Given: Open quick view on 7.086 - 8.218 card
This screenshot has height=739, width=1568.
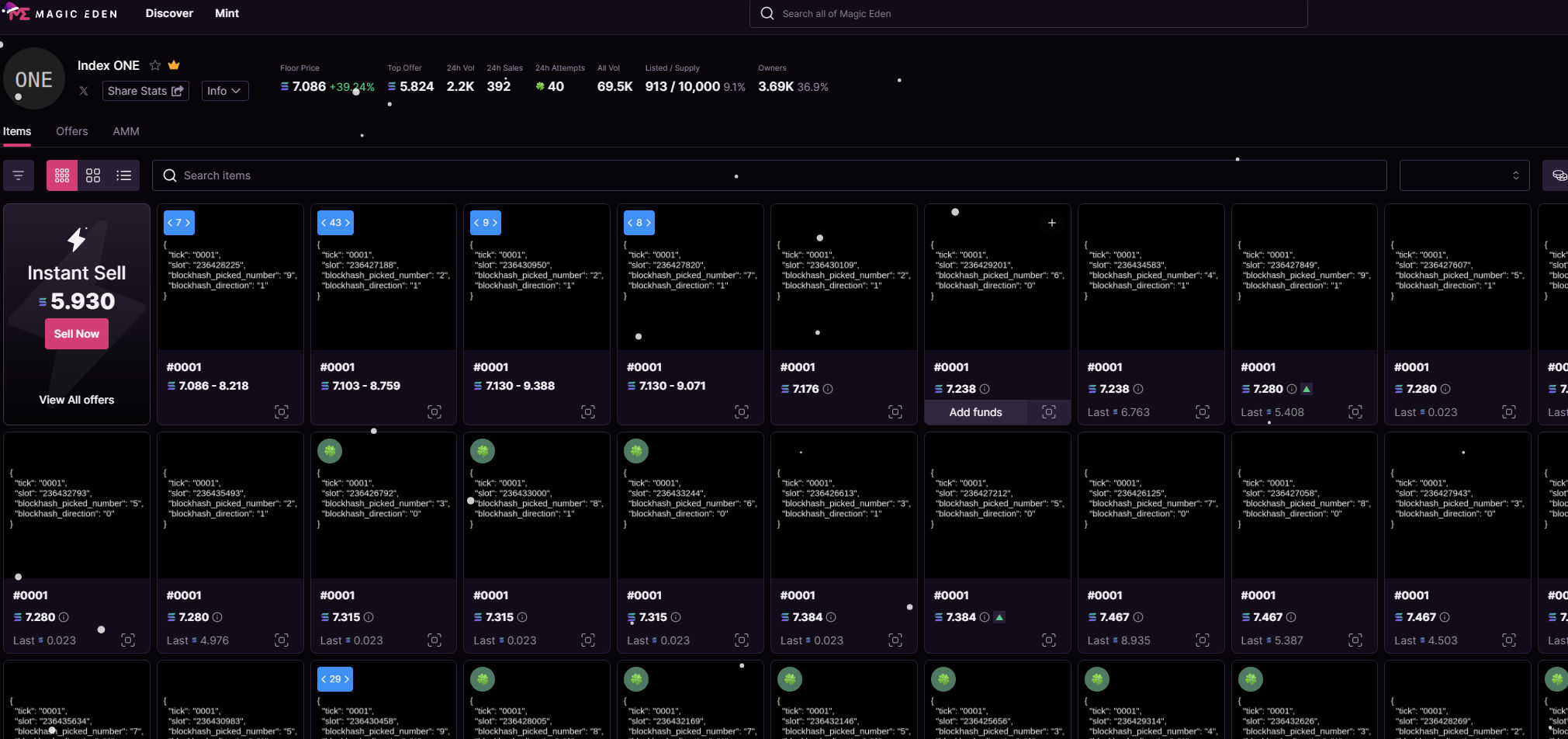Looking at the screenshot, I should click(x=282, y=412).
